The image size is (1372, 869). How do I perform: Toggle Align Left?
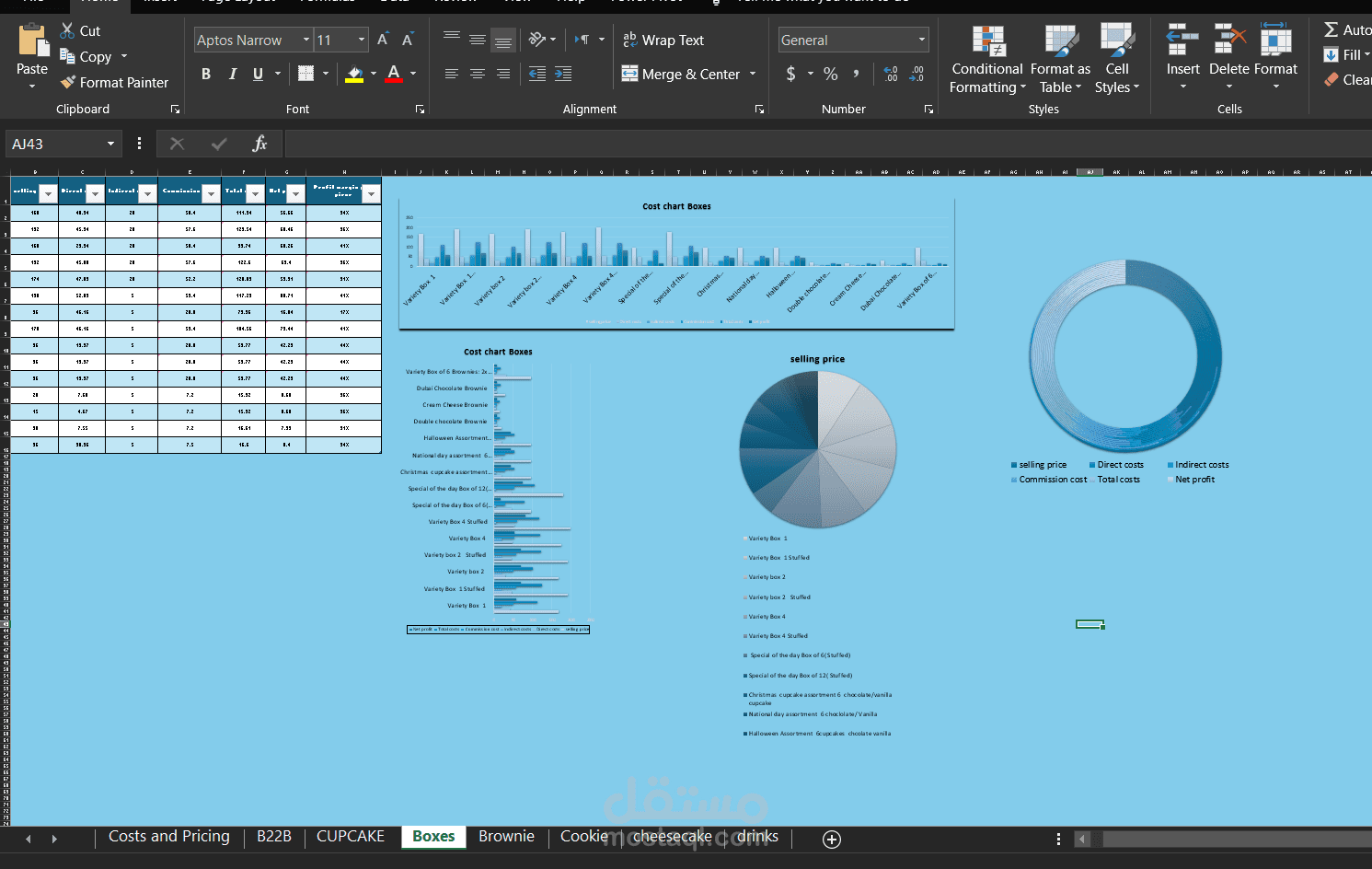pyautogui.click(x=452, y=74)
